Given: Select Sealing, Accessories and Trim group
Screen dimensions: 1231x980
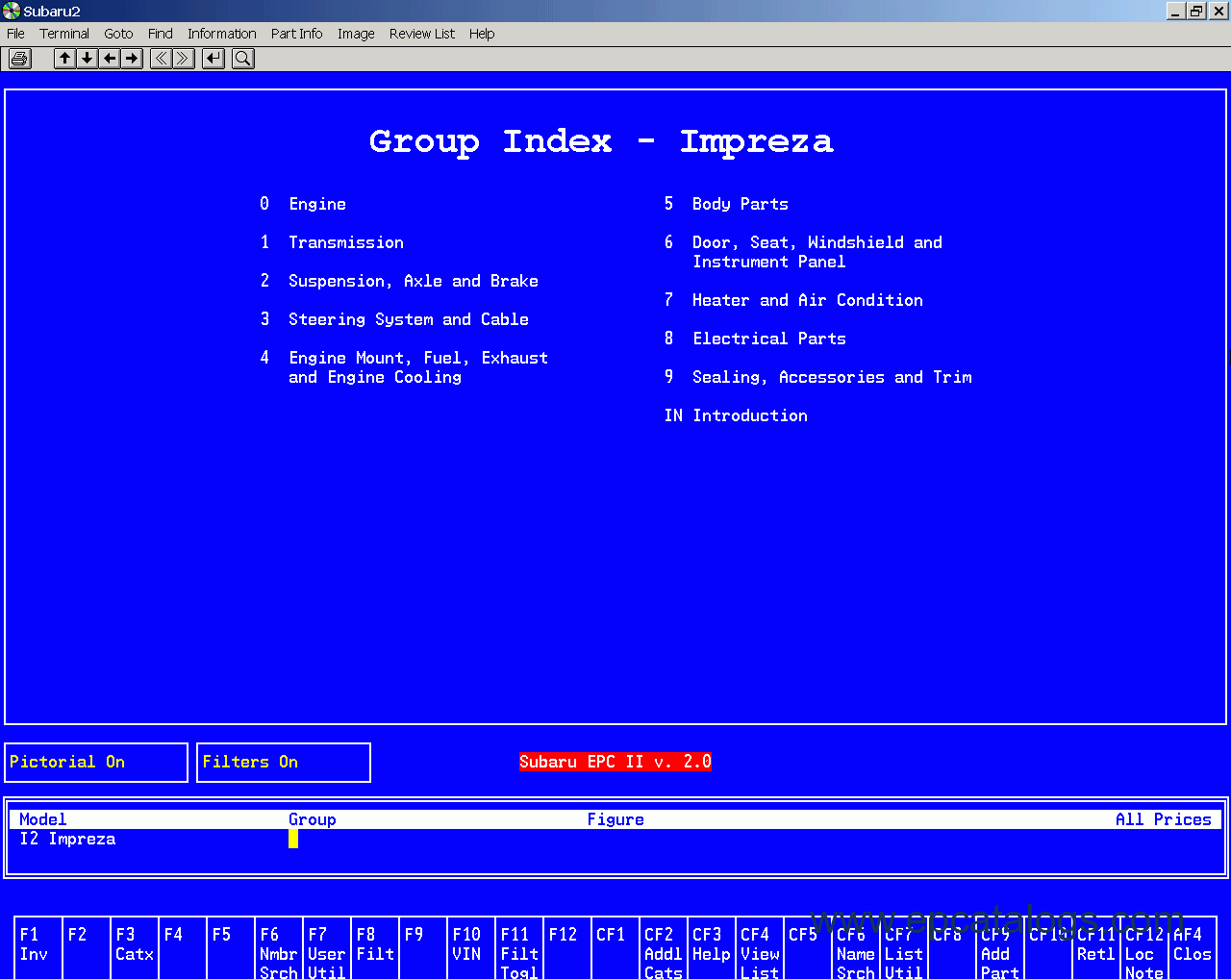Looking at the screenshot, I should [x=817, y=377].
